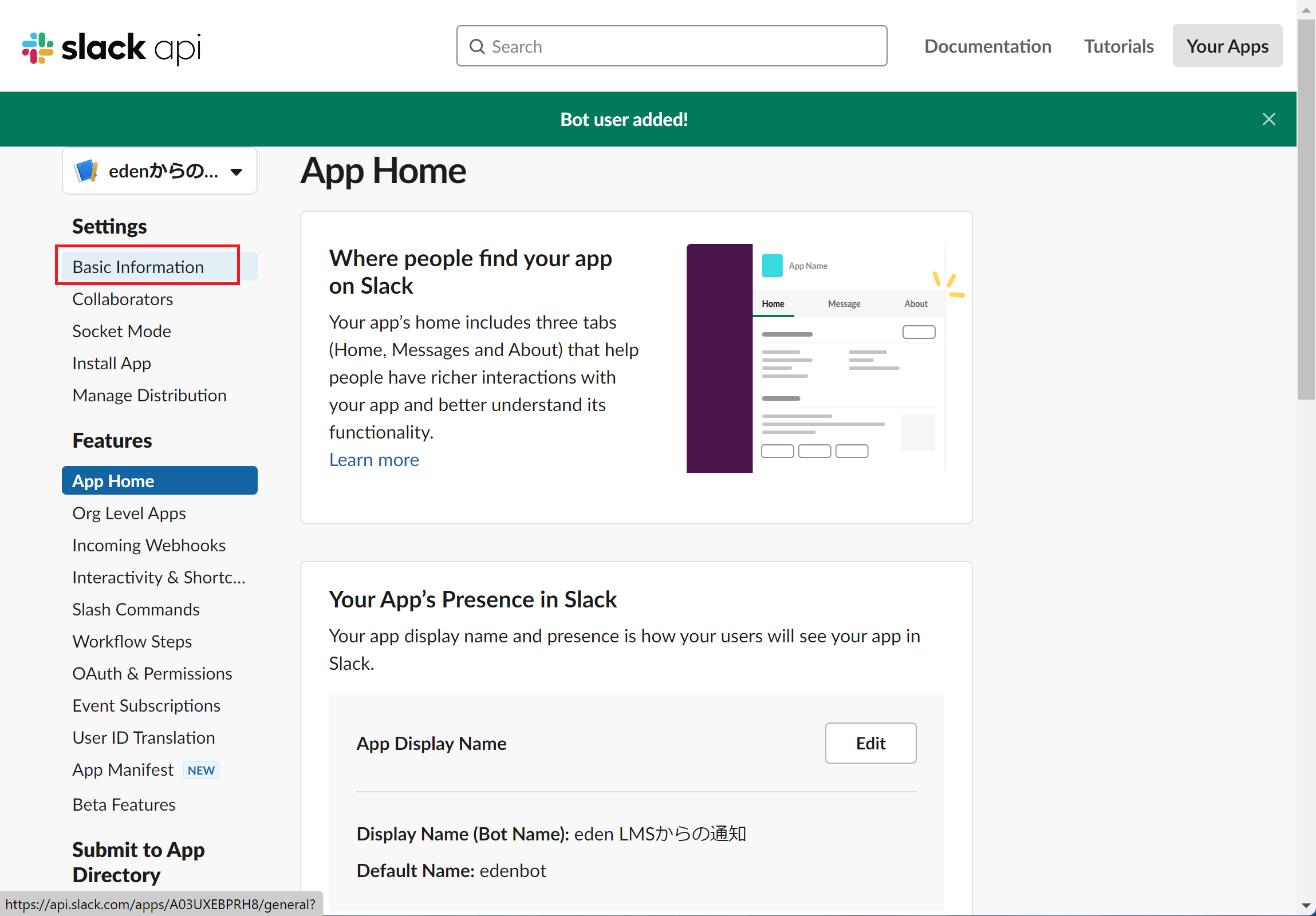The width and height of the screenshot is (1316, 916).
Task: Open Interactivity & Shortcuts feature
Action: click(159, 578)
